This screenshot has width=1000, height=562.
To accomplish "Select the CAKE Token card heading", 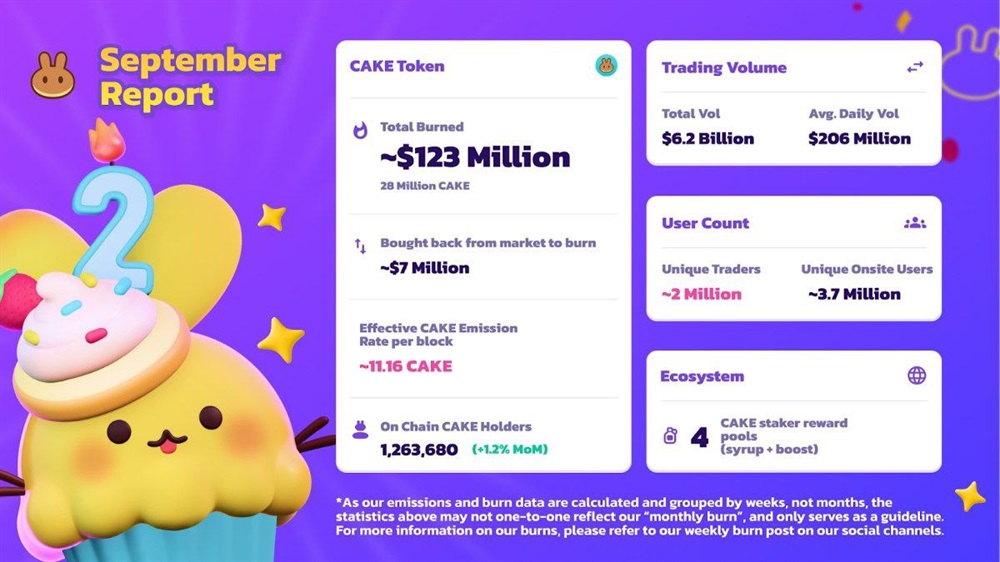I will click(x=397, y=67).
